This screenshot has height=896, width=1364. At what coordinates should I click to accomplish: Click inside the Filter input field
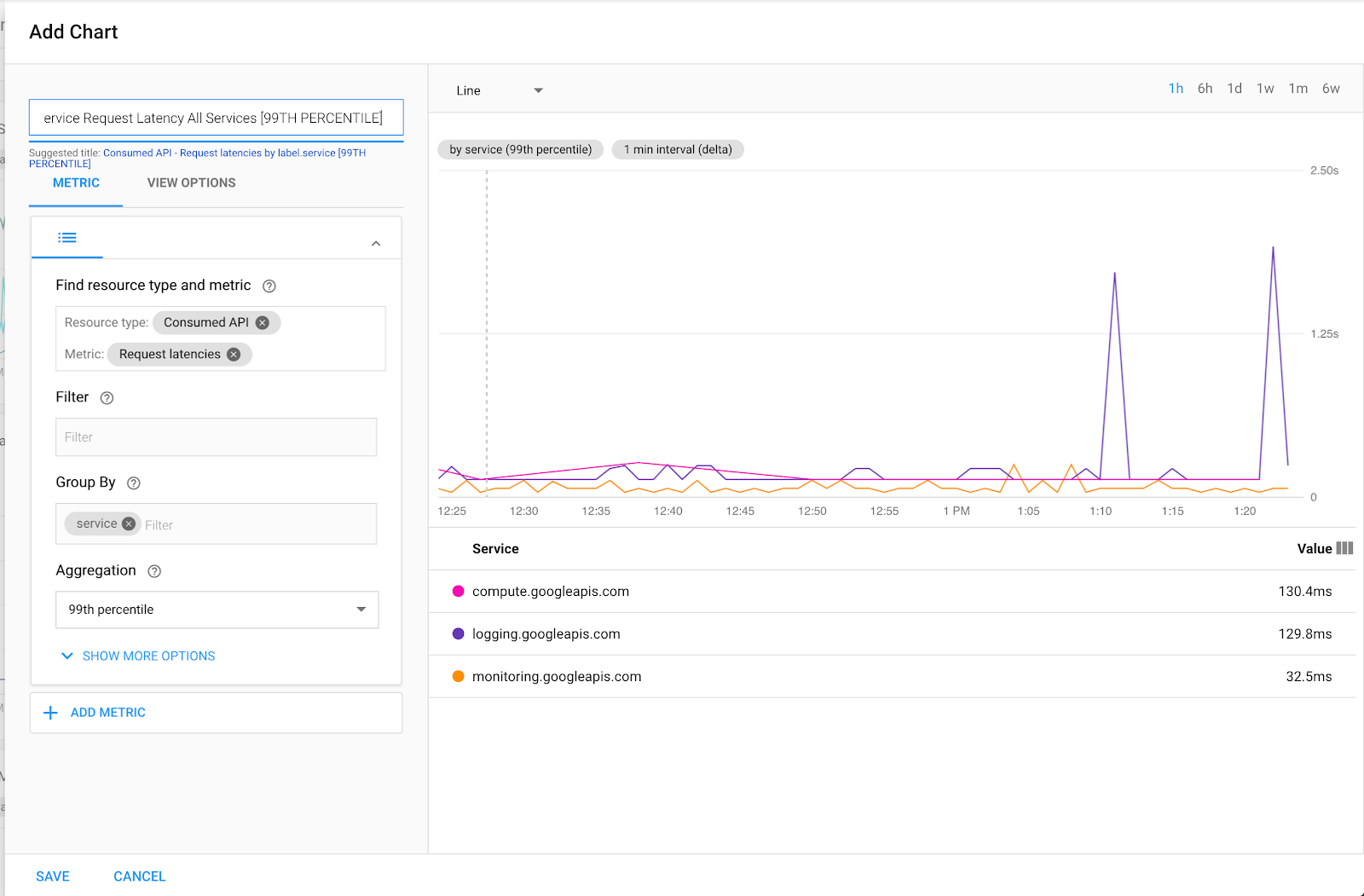pyautogui.click(x=216, y=436)
